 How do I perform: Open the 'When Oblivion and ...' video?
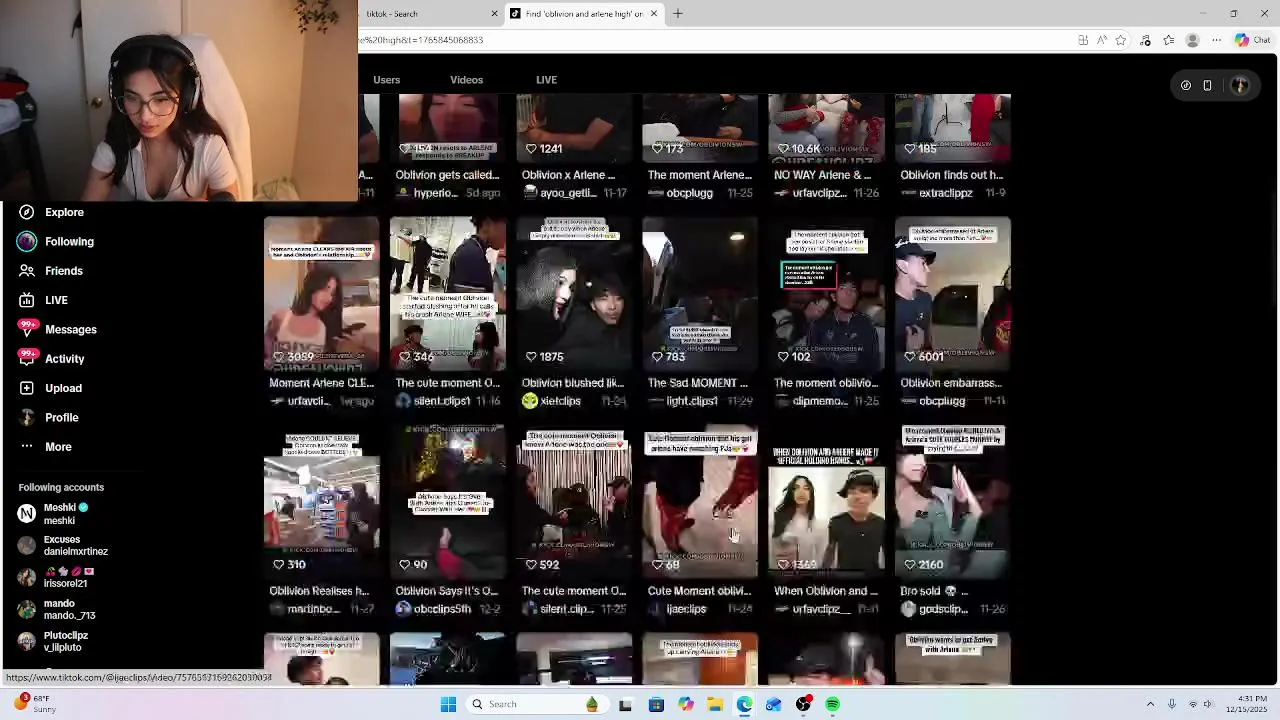[x=826, y=502]
